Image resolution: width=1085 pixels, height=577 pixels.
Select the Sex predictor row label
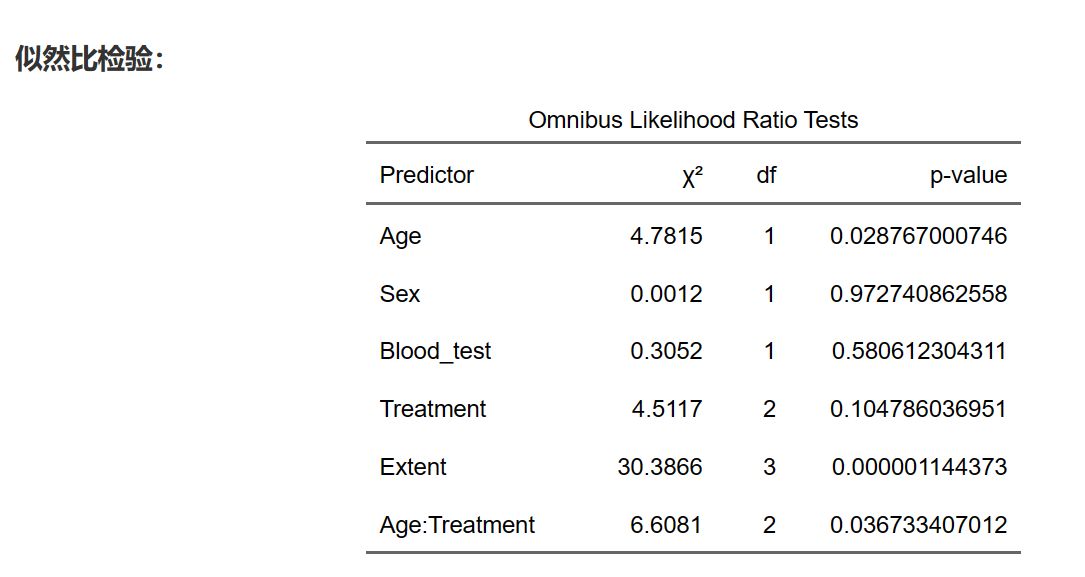(x=400, y=294)
